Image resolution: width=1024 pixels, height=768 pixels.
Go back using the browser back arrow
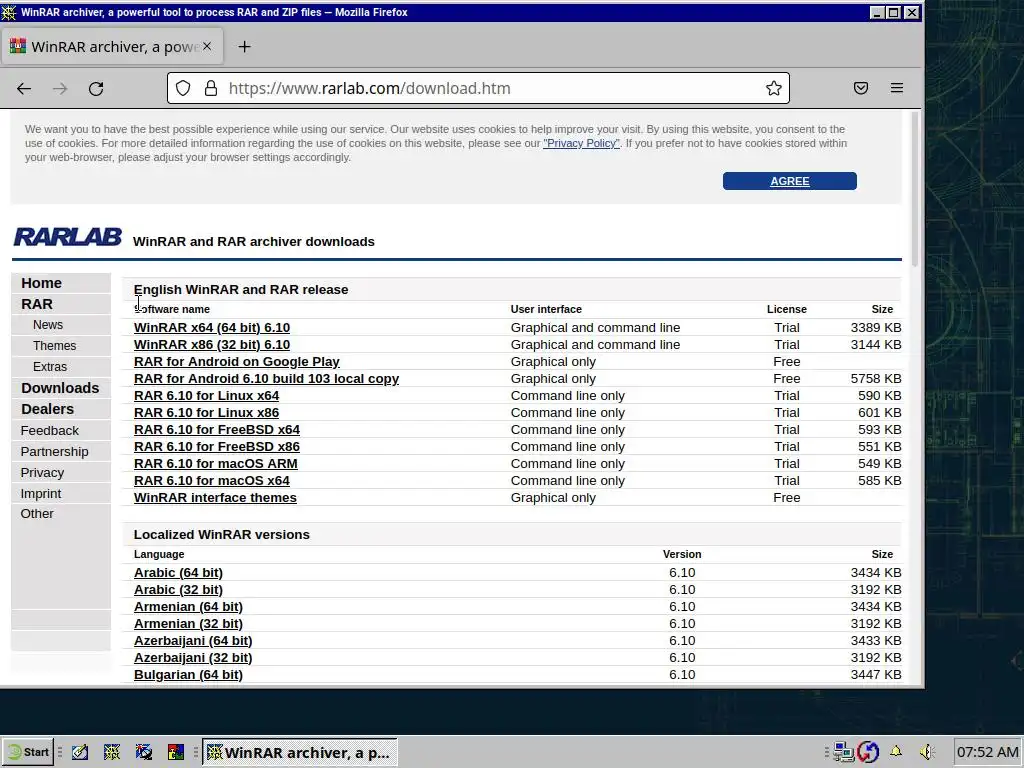pyautogui.click(x=24, y=89)
